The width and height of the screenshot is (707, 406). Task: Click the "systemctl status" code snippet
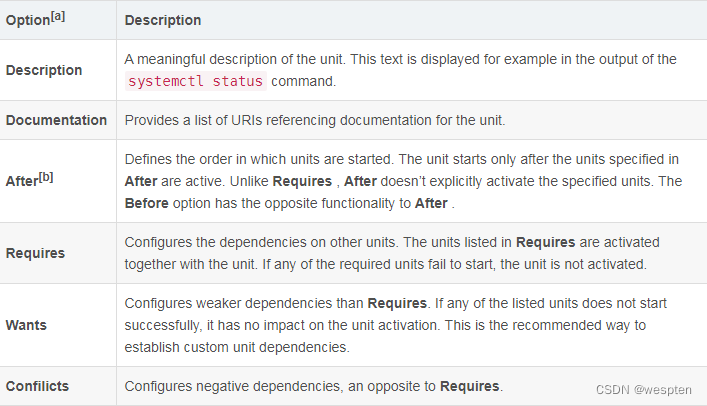[x=195, y=81]
